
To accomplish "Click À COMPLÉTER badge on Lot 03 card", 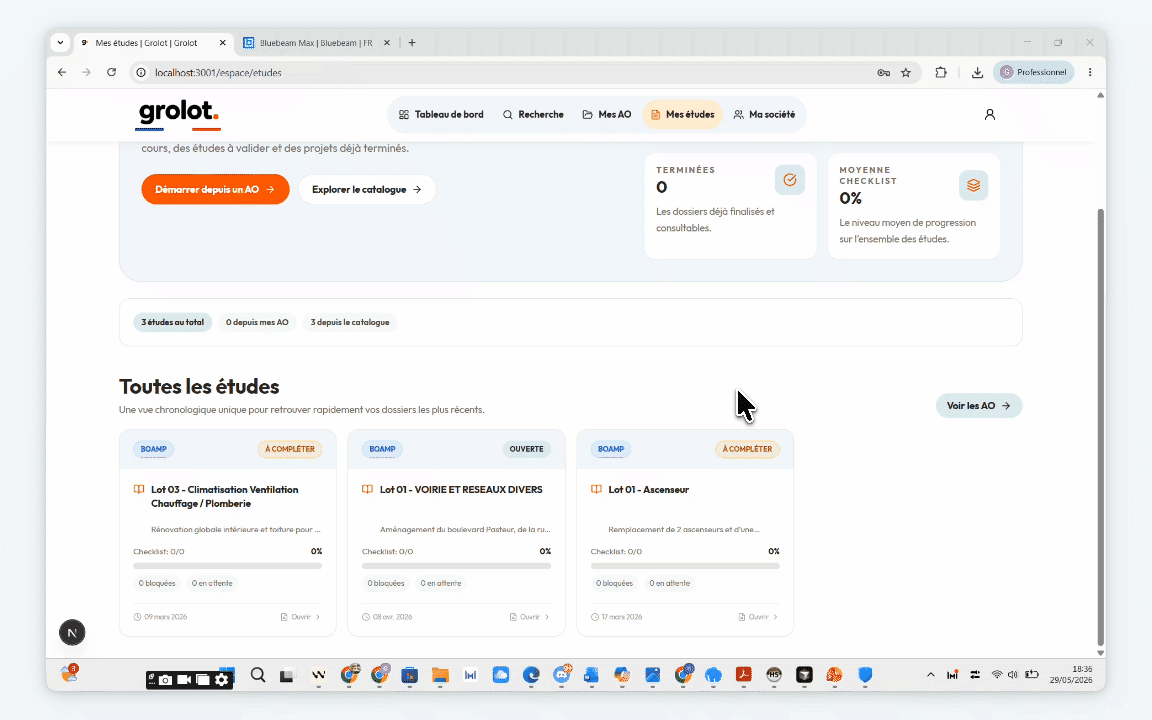I will click(x=289, y=449).
